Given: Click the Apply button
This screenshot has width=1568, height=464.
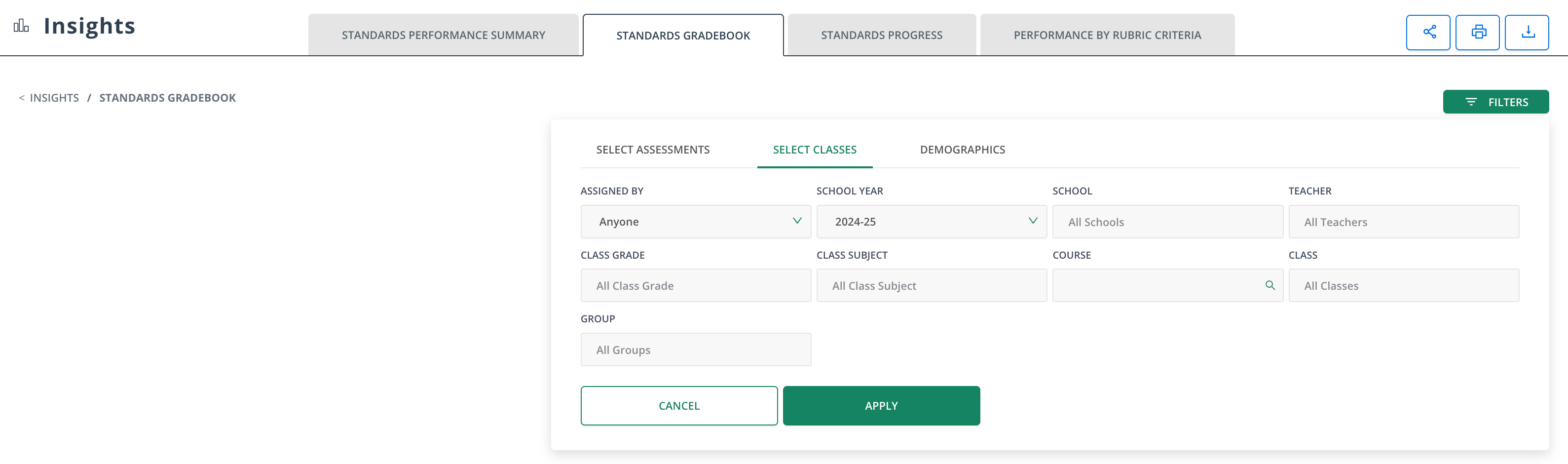Looking at the screenshot, I should (881, 406).
